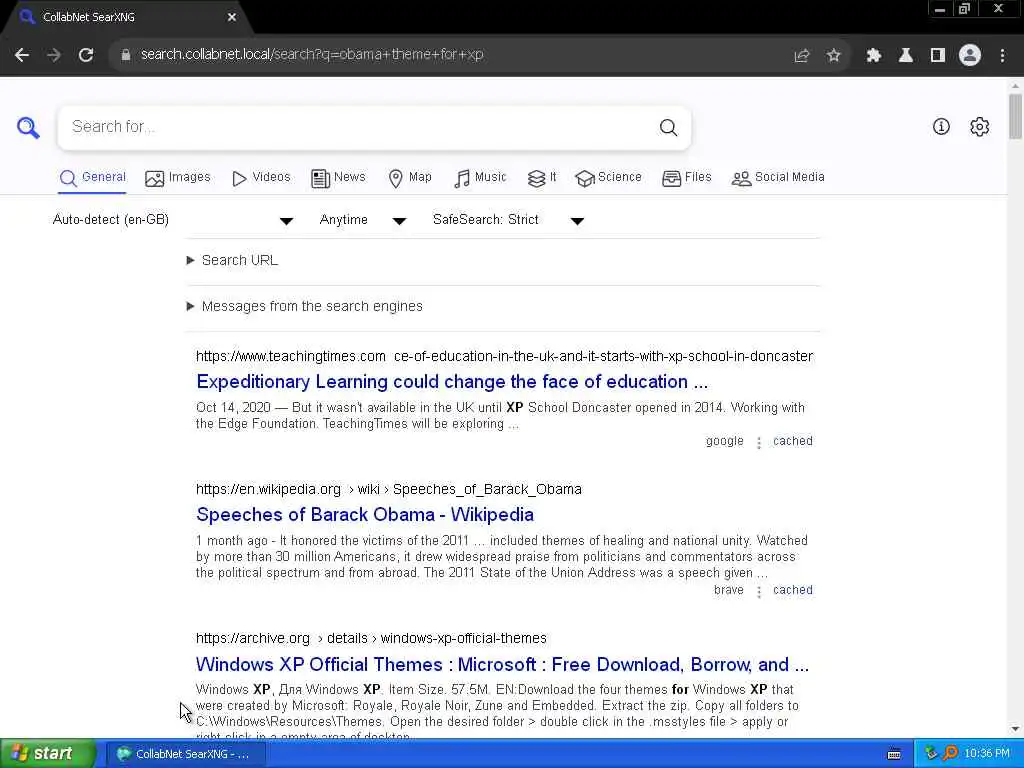1024x768 pixels.
Task: Switch to the Social Media tab
Action: (x=778, y=178)
